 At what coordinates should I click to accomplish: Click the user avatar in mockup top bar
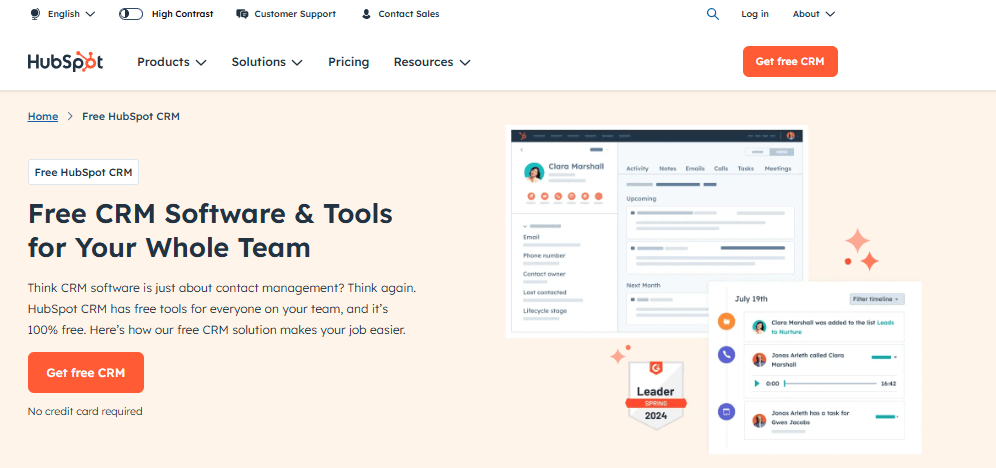point(791,136)
